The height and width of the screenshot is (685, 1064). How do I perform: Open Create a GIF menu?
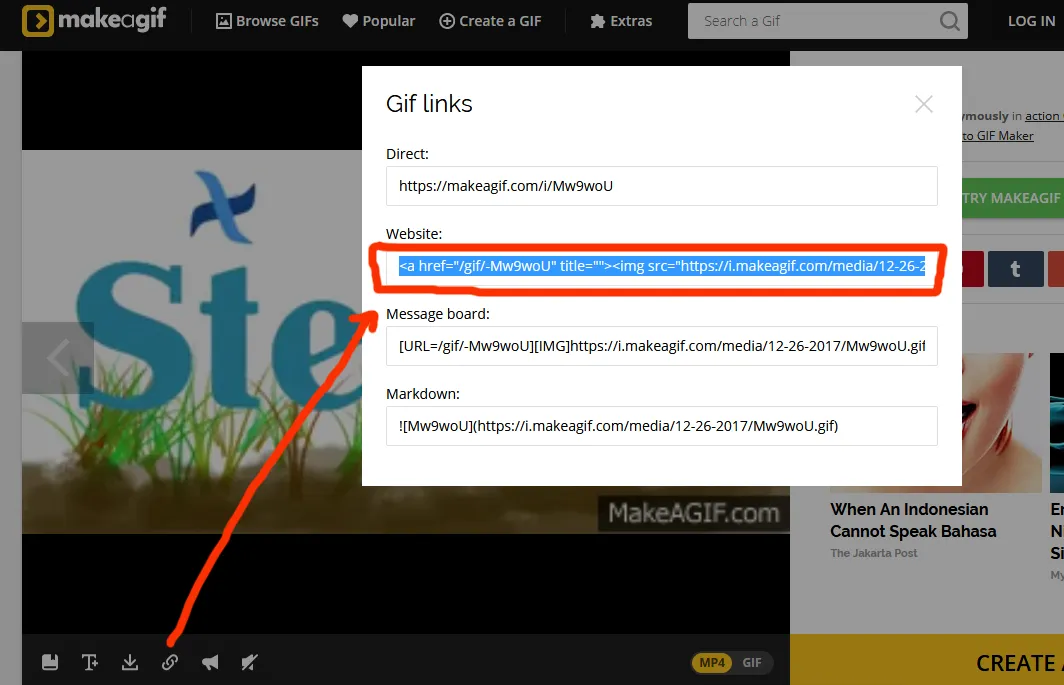(x=490, y=21)
